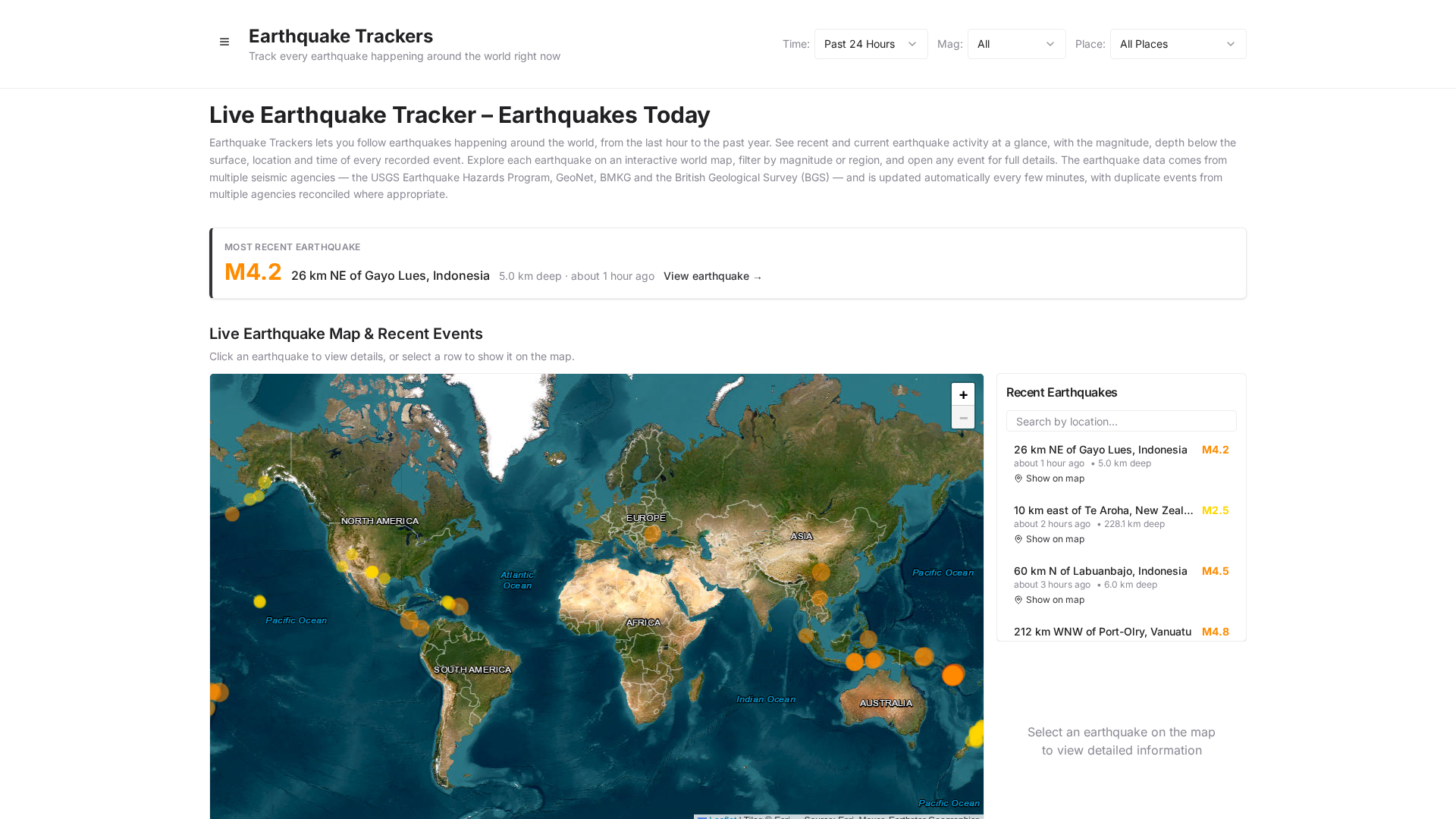Show Te Aroha earthquake on map
The image size is (1456, 819).
click(x=1049, y=539)
